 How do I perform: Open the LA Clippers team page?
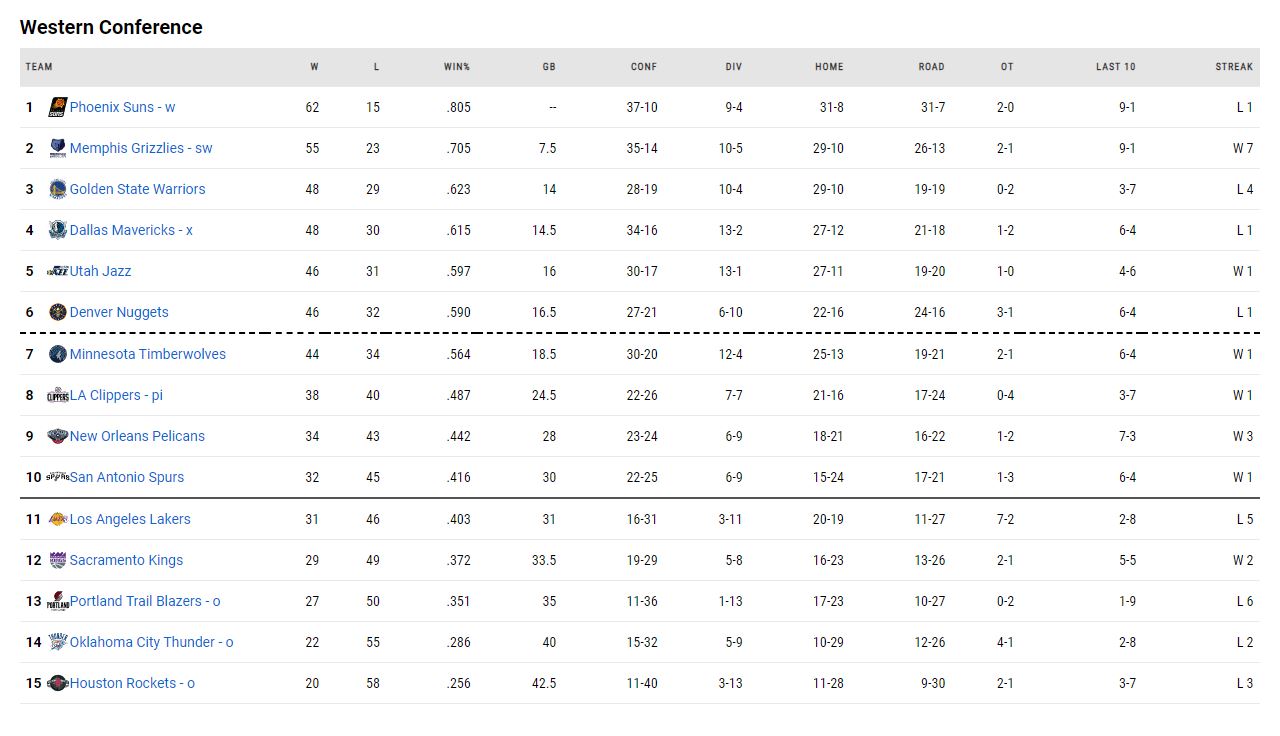116,395
